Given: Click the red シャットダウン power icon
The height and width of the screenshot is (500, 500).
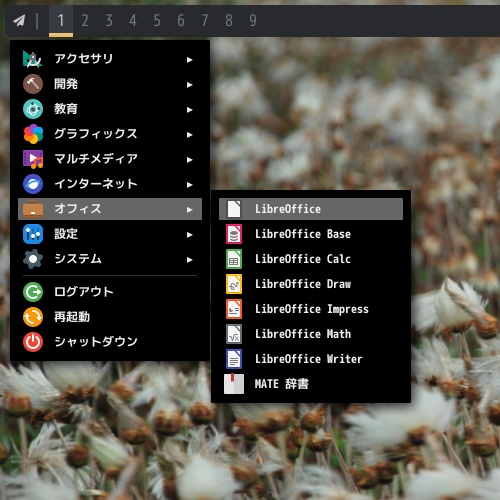Looking at the screenshot, I should pyautogui.click(x=33, y=342).
